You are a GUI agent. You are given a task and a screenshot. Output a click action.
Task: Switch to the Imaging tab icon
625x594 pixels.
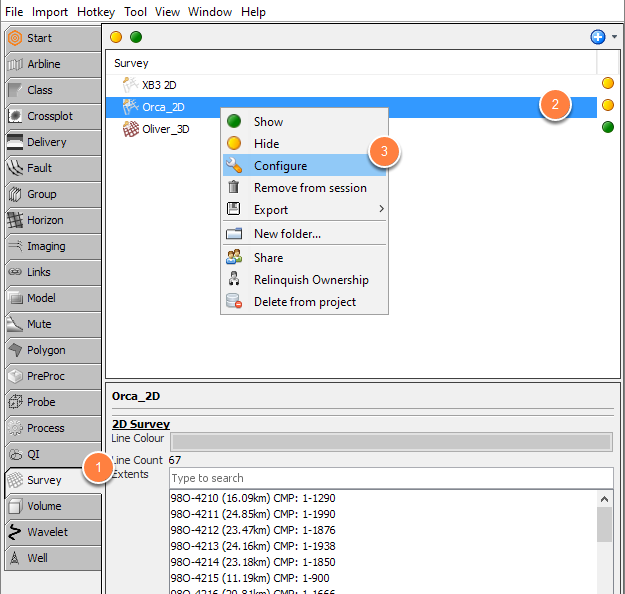[x=15, y=246]
